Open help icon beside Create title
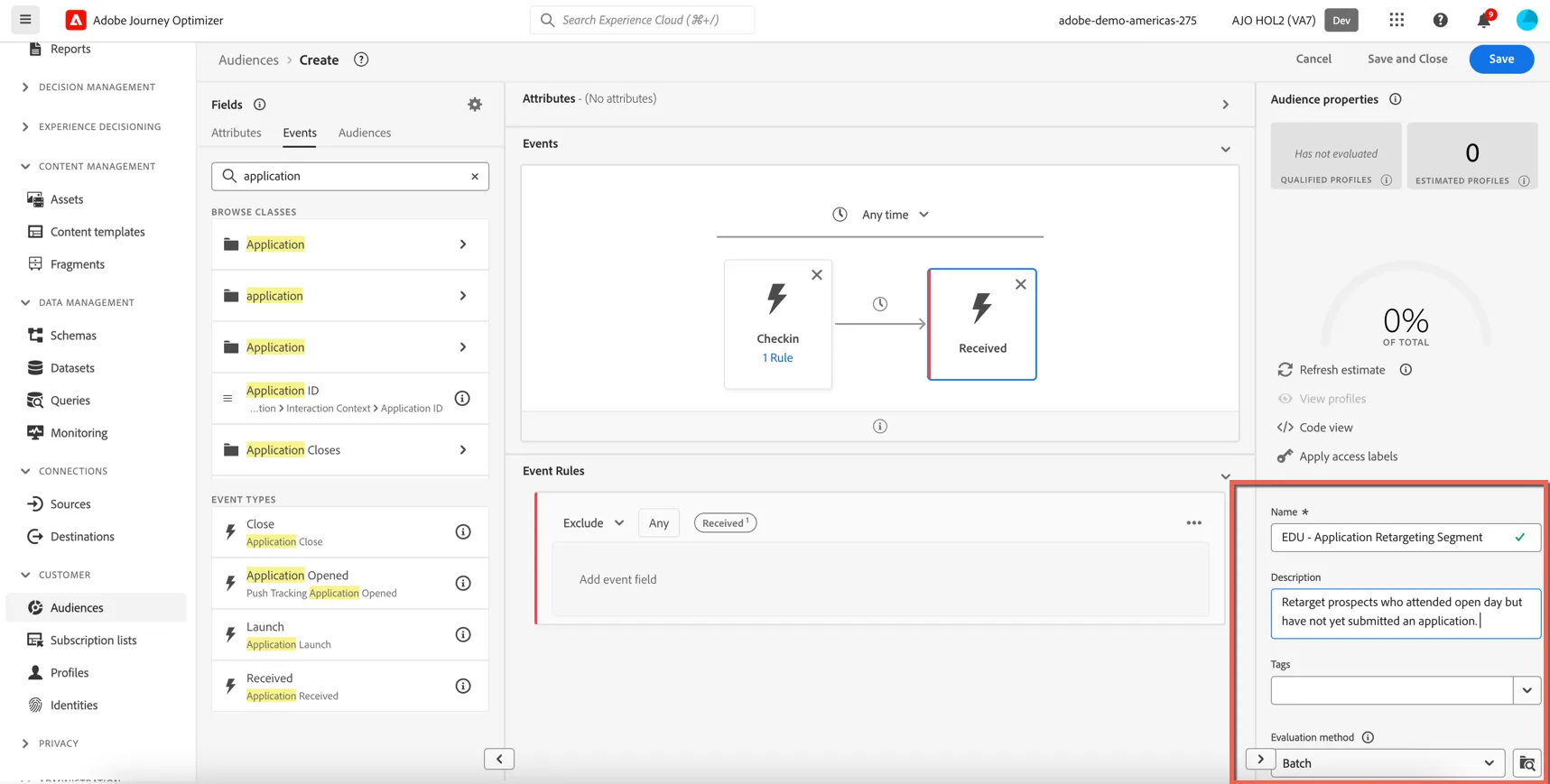Viewport: 1550px width, 784px height. coord(361,60)
